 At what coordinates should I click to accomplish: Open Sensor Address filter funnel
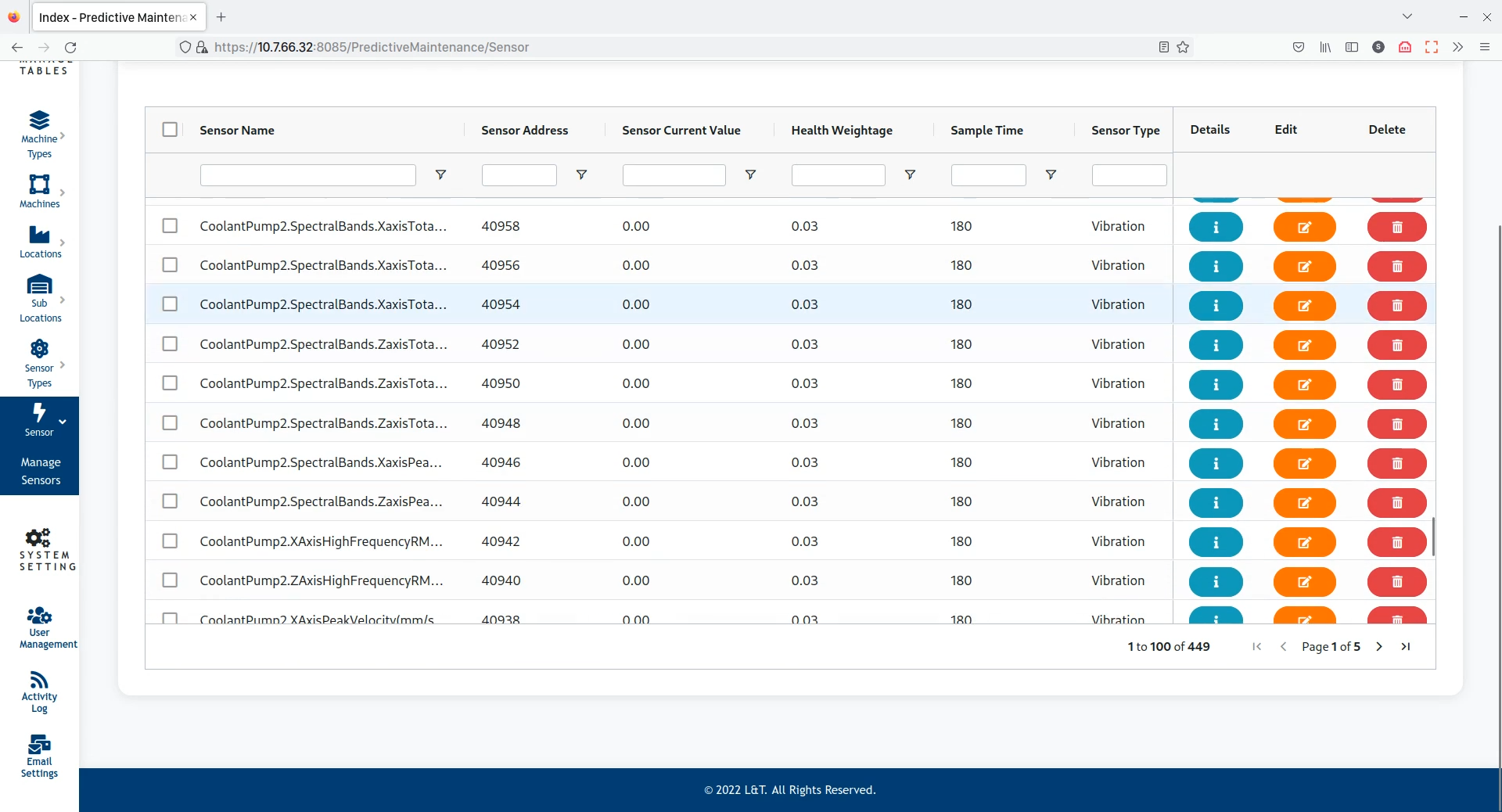581,174
